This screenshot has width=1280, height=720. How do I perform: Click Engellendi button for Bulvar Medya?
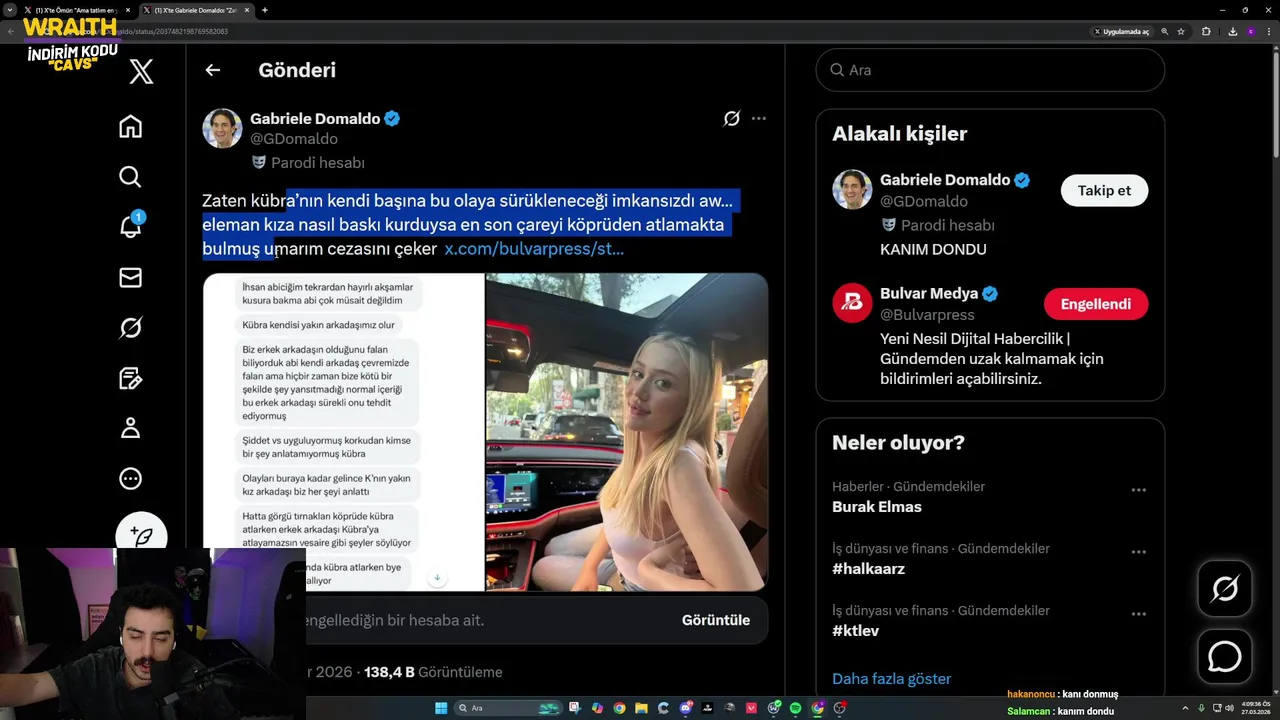click(x=1096, y=304)
